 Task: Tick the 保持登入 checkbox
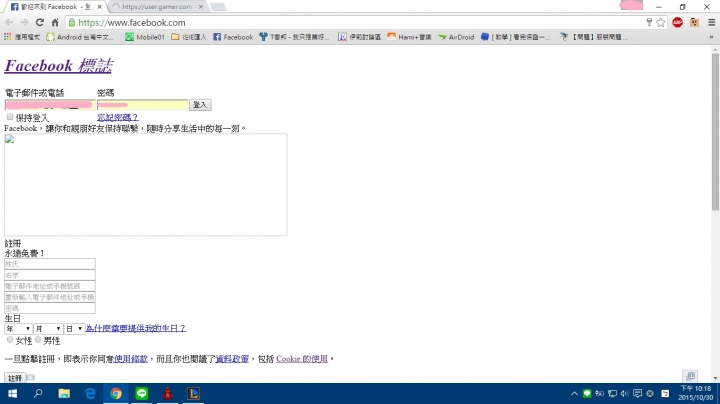click(x=10, y=117)
